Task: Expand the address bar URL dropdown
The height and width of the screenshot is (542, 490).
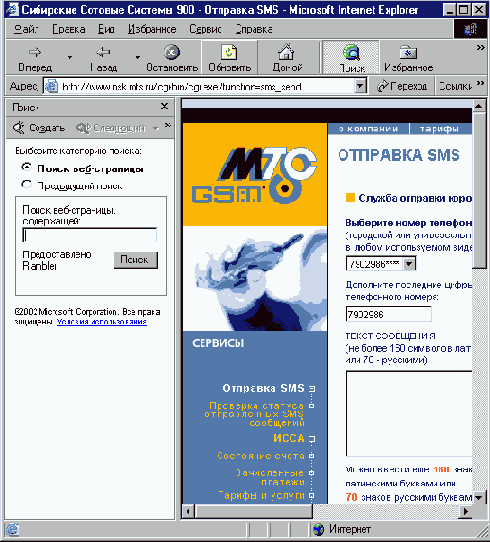Action: tap(360, 85)
